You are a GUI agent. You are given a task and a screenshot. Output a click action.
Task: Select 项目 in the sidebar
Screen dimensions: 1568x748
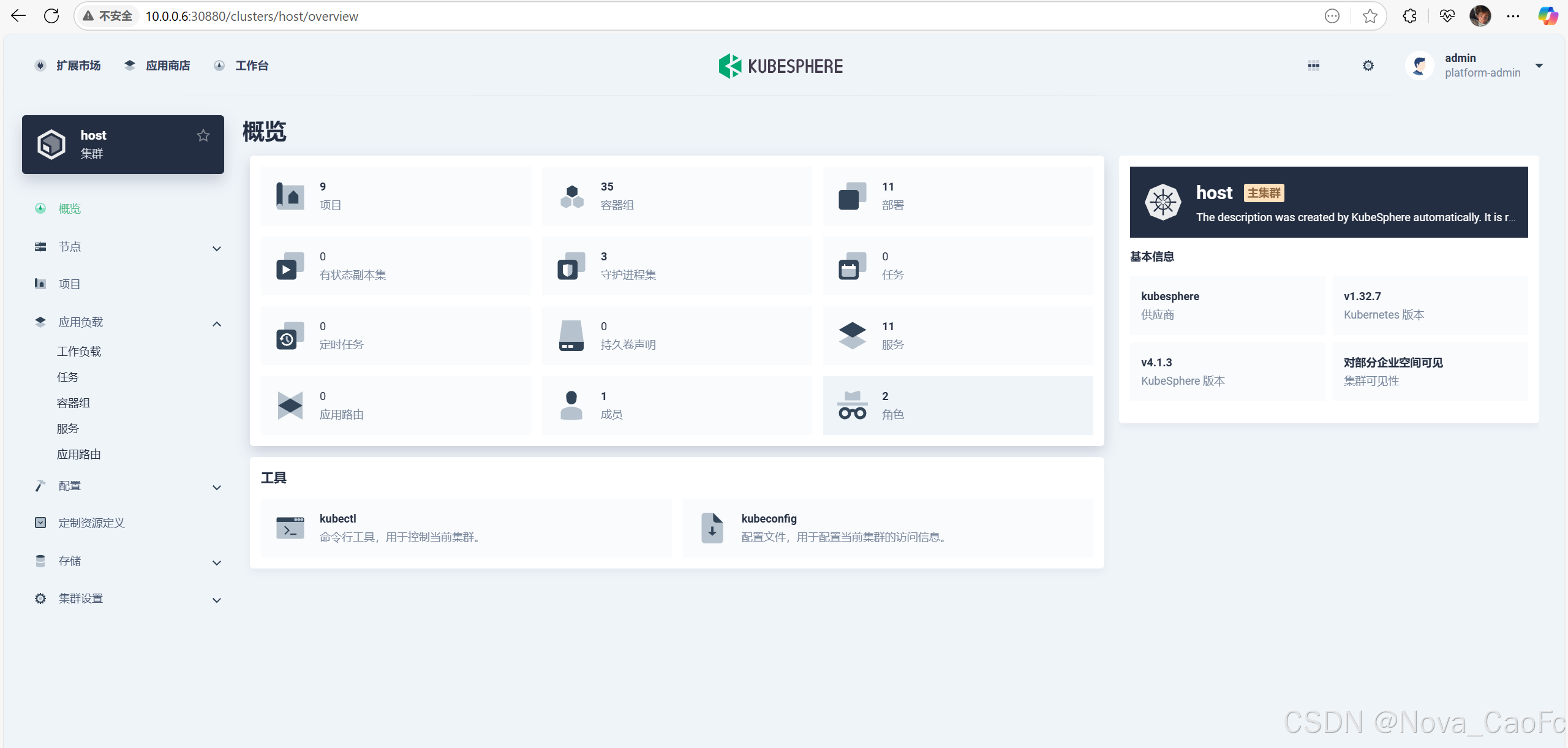[x=70, y=284]
